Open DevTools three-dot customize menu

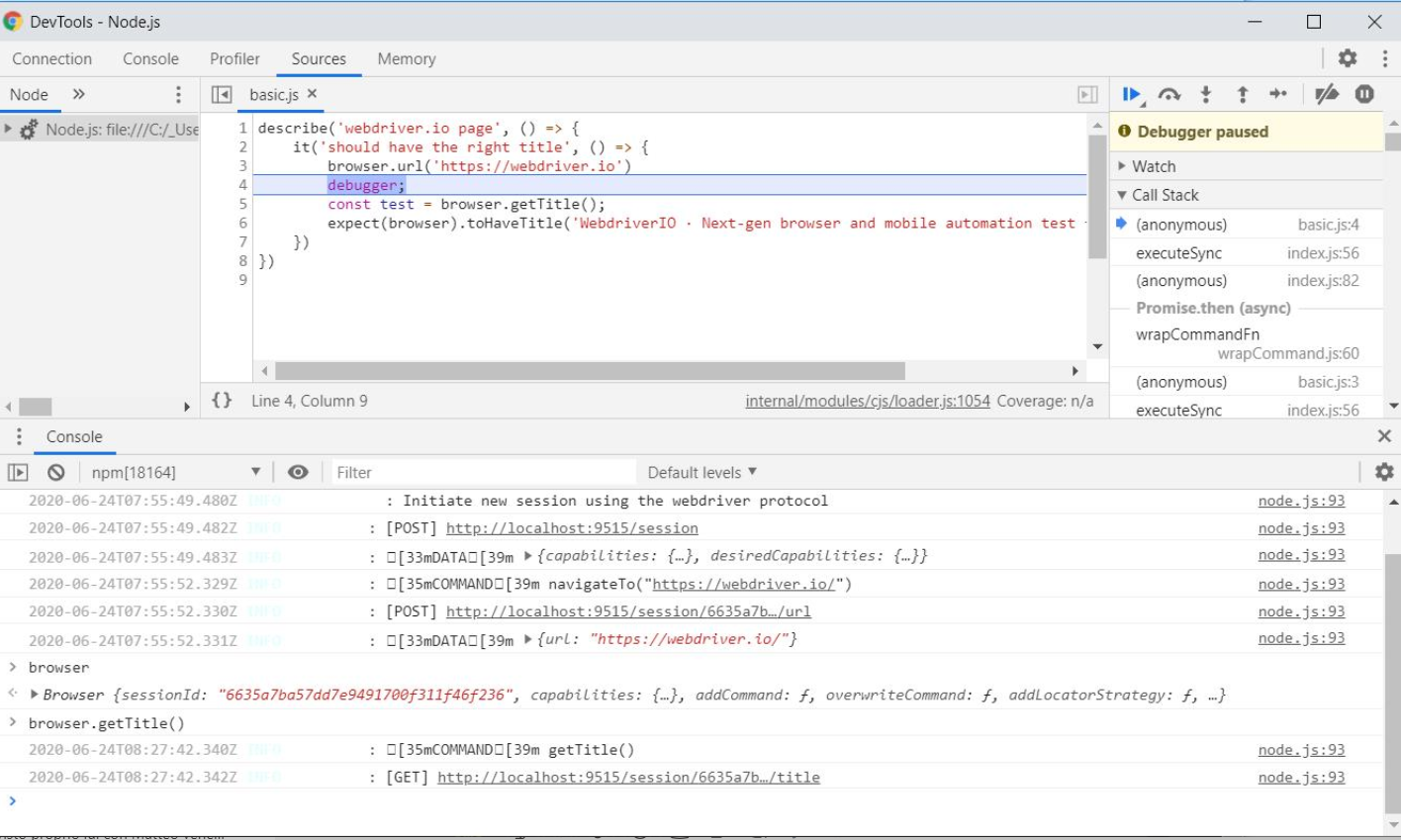tap(1385, 58)
